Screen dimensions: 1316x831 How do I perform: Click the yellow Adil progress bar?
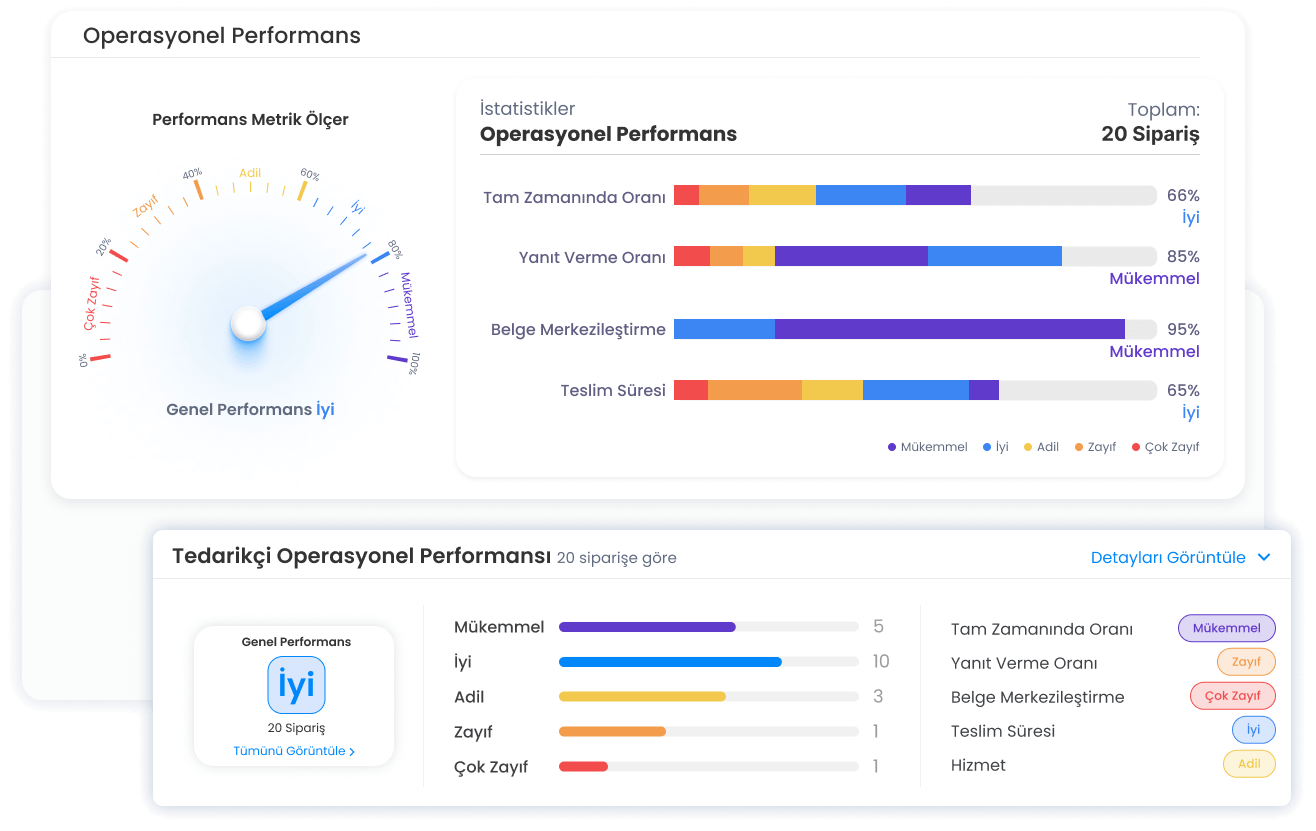tap(709, 697)
